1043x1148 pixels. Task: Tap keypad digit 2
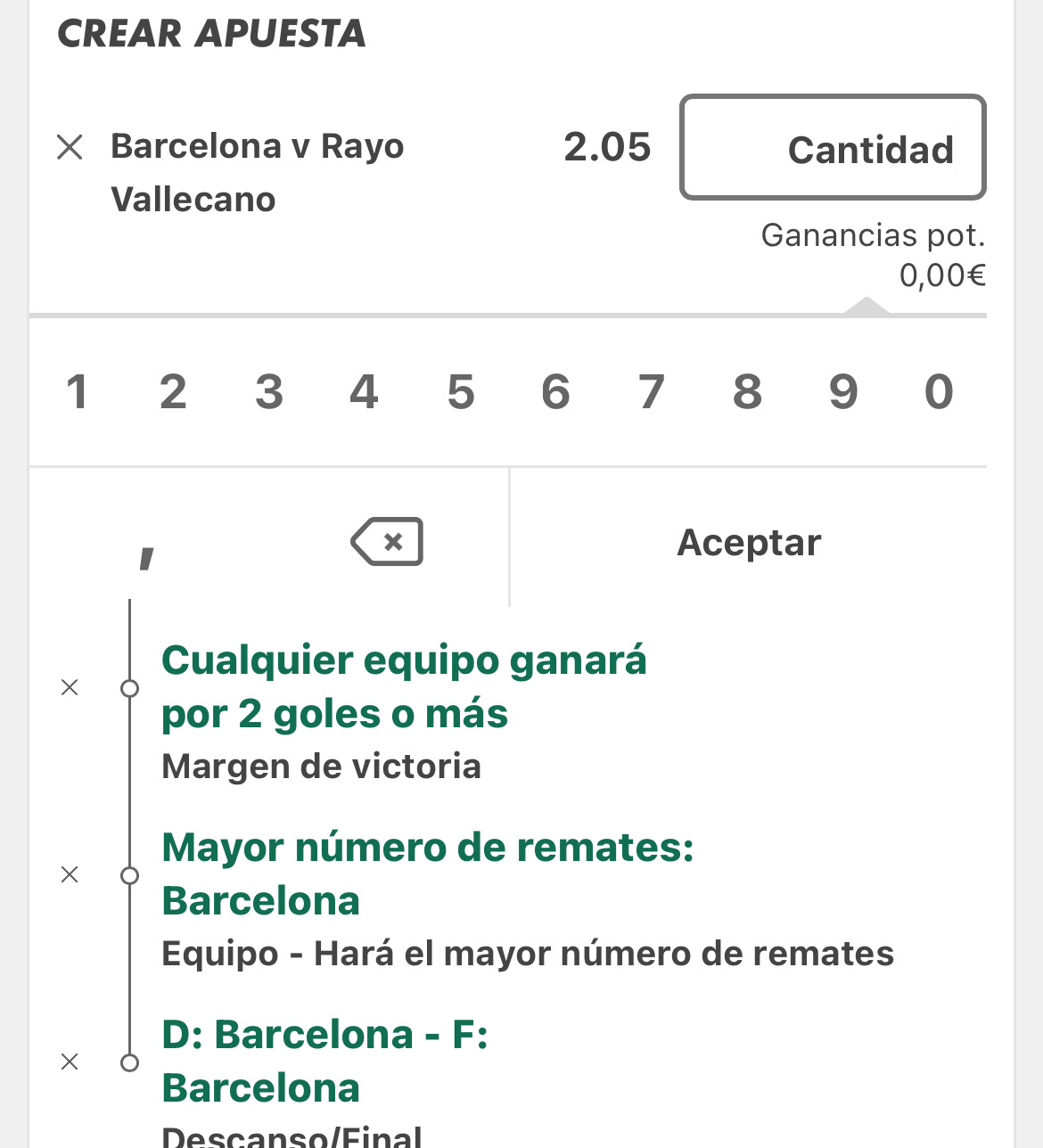pos(173,392)
